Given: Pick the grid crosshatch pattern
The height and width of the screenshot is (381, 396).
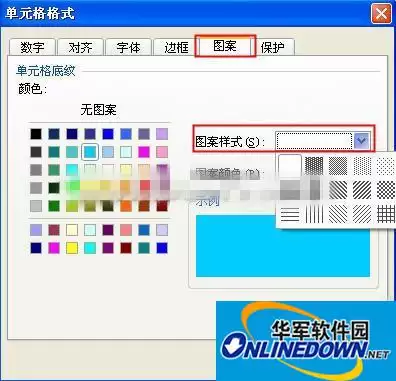Looking at the screenshot, I should (x=386, y=214).
